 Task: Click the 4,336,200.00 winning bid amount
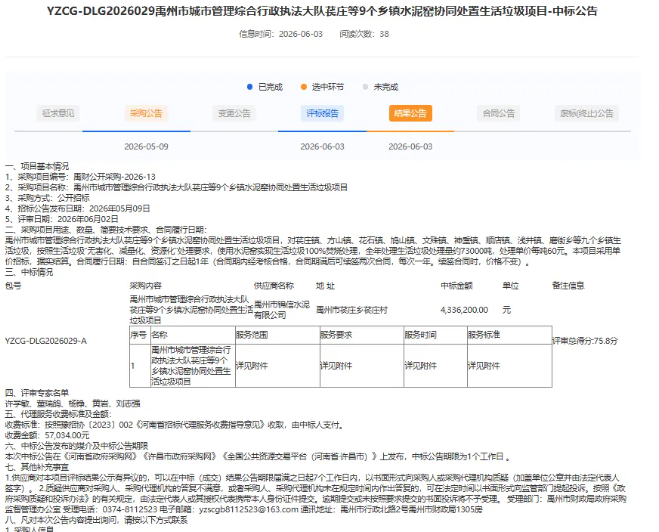point(464,310)
